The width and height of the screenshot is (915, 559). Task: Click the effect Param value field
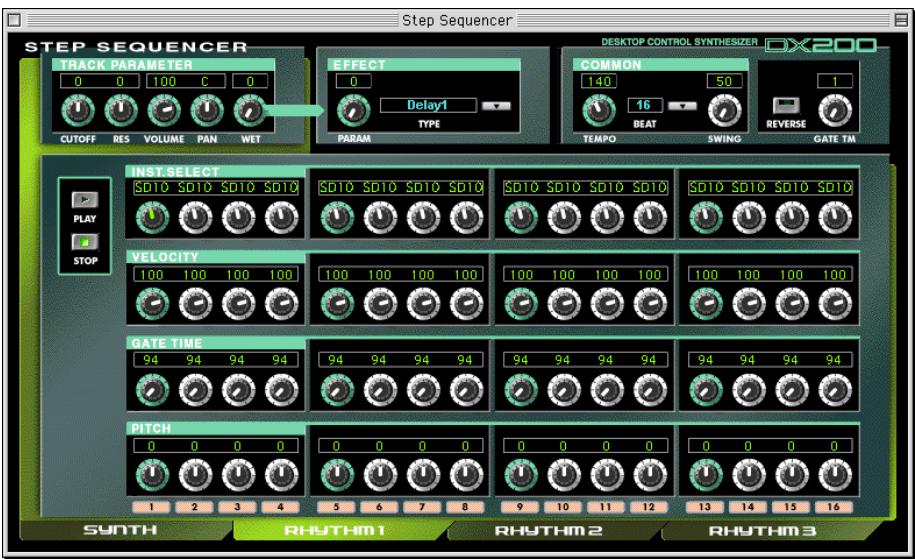[x=354, y=81]
